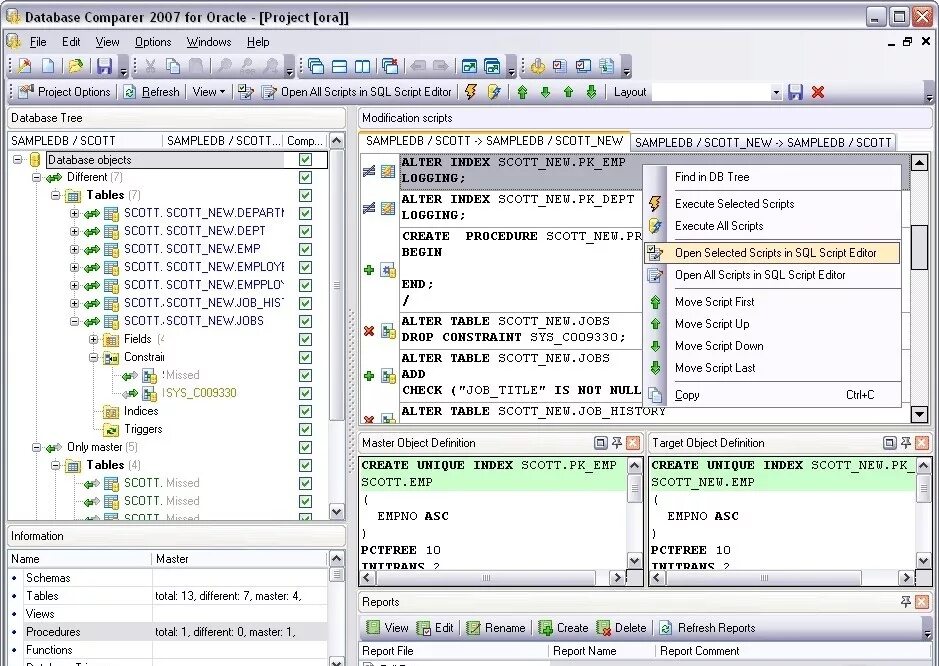
Task: Click the Save Layout floppy icon
Action: click(x=795, y=92)
